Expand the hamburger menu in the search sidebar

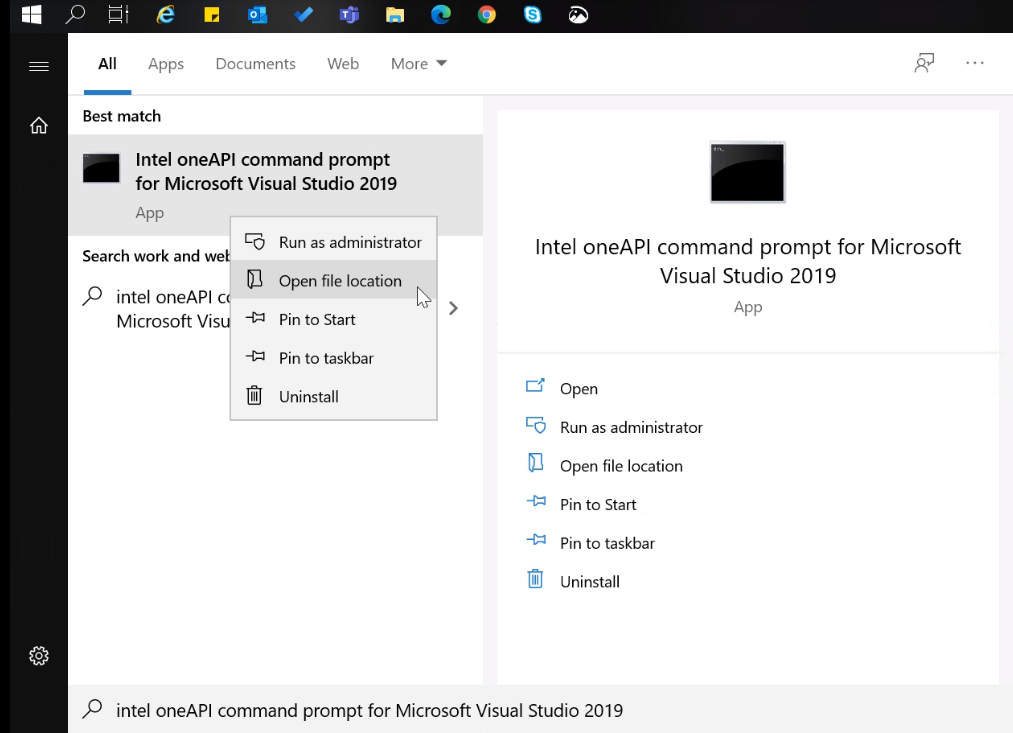click(x=39, y=67)
